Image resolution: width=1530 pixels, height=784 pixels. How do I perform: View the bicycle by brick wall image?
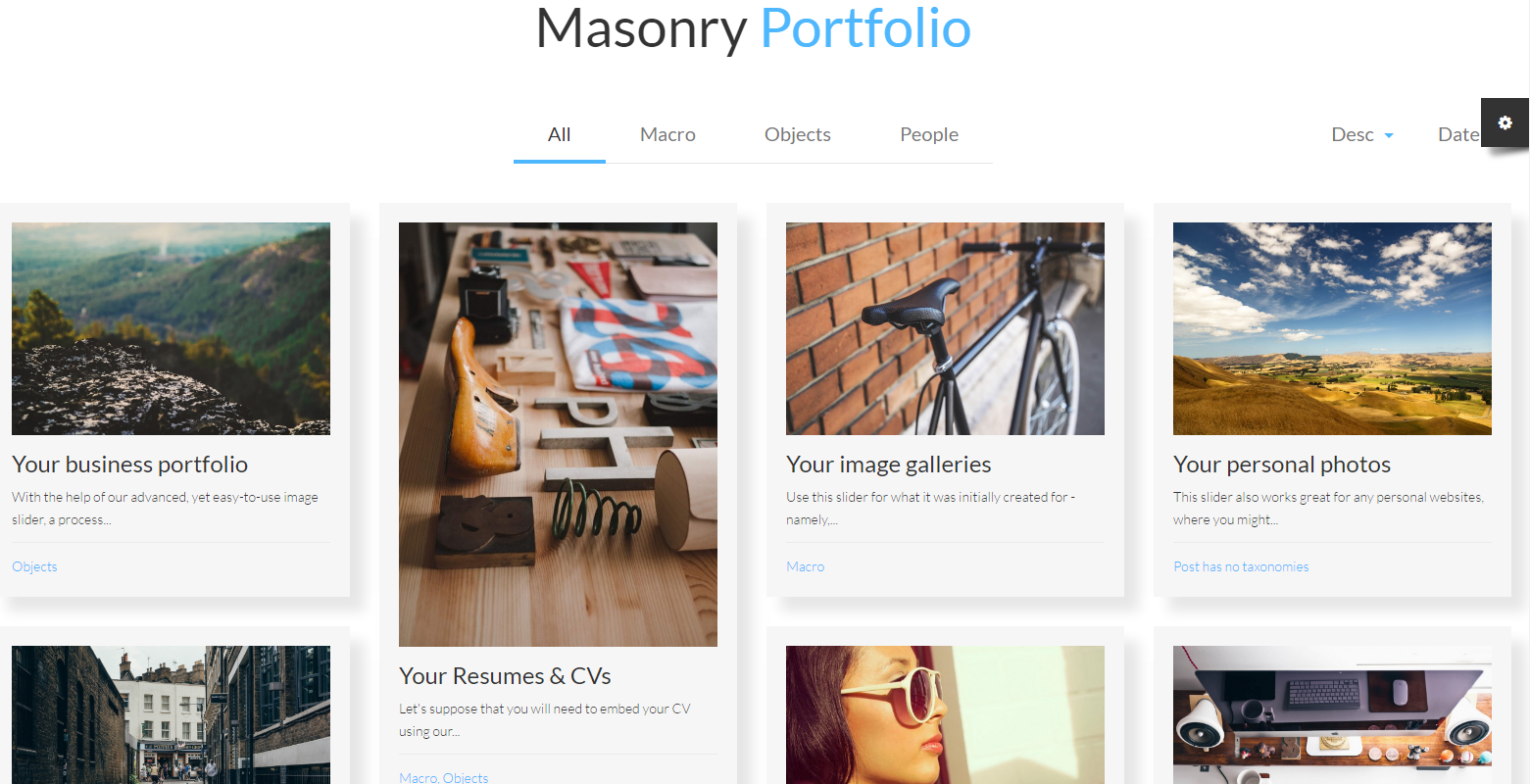pyautogui.click(x=945, y=328)
